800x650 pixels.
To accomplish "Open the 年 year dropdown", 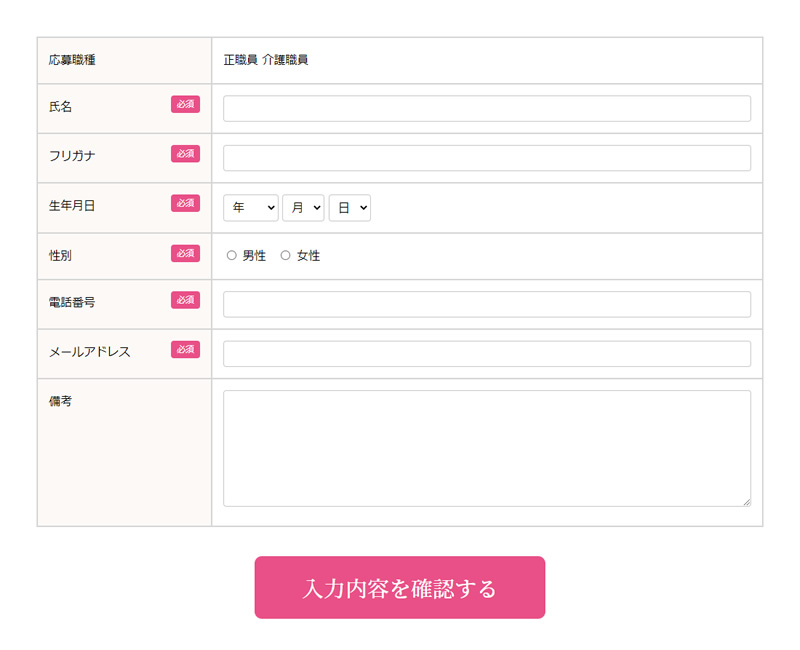I will click(x=251, y=208).
